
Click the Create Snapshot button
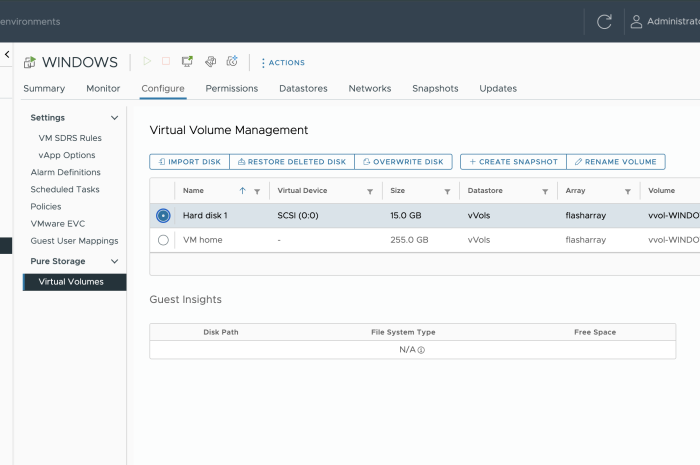coord(512,162)
